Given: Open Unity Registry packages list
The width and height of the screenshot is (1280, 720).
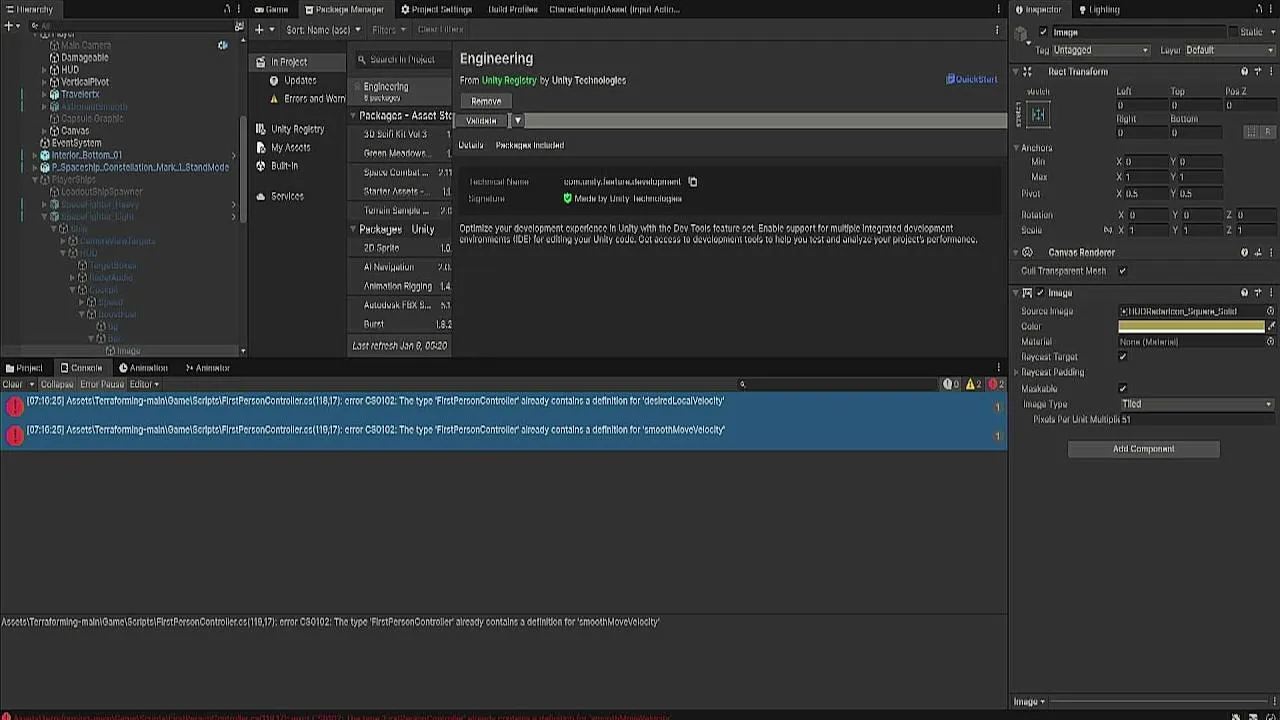Looking at the screenshot, I should pos(297,129).
